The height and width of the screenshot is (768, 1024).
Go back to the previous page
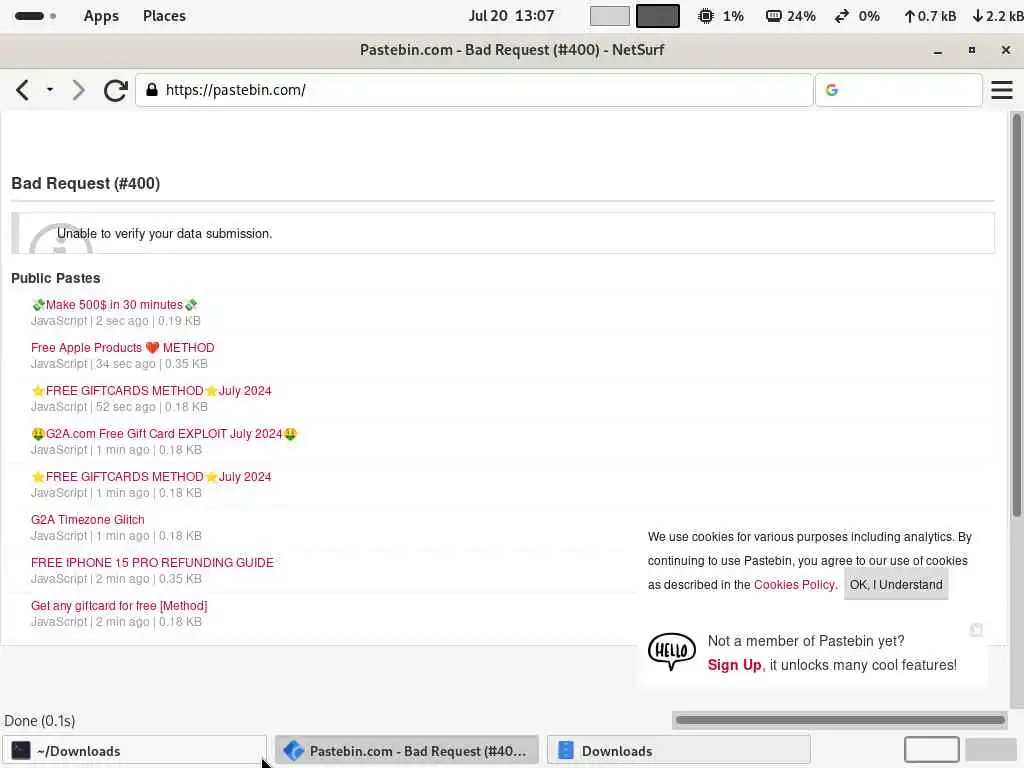(22, 90)
